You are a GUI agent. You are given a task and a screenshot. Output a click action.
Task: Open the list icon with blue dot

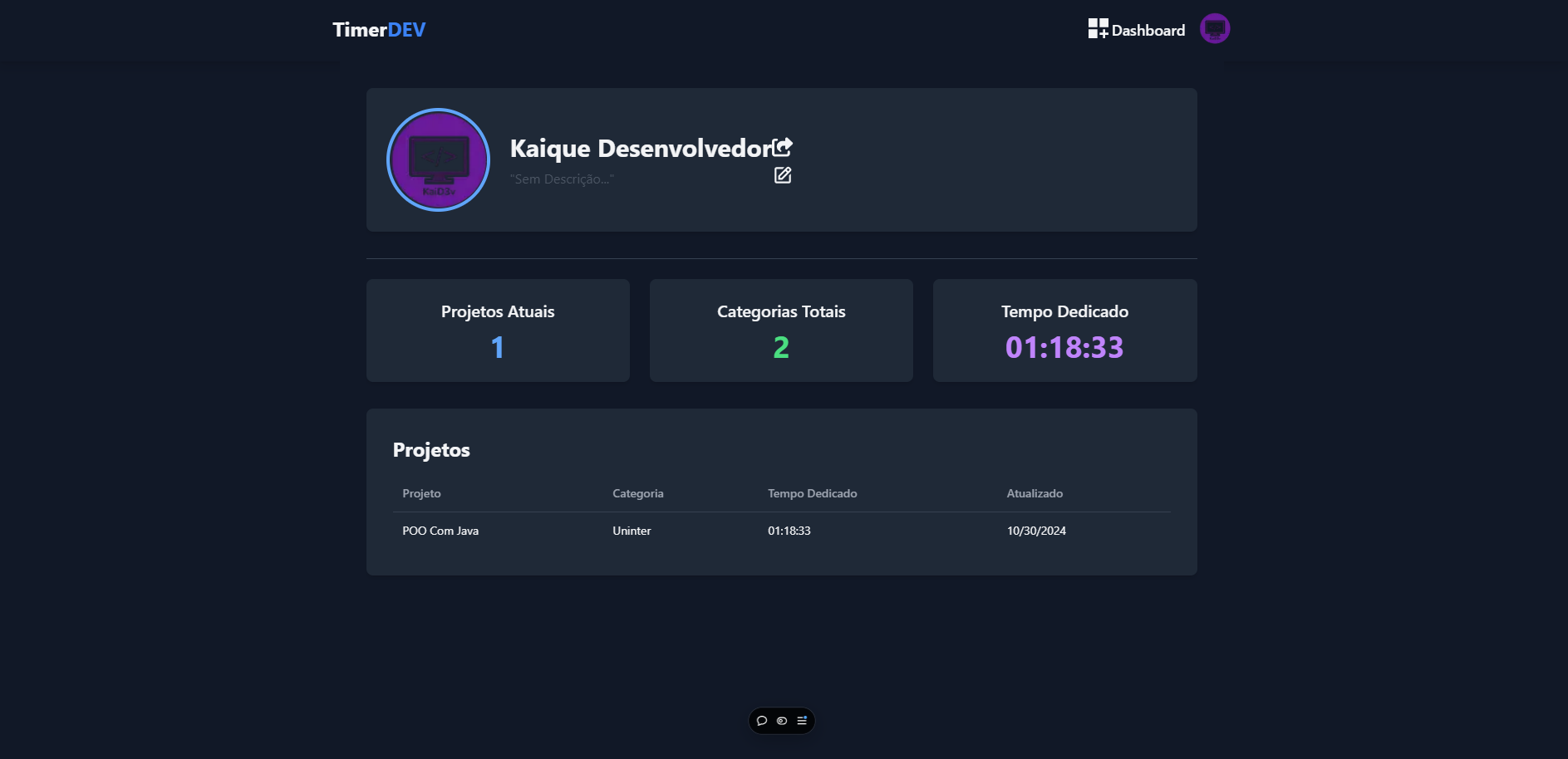click(802, 721)
